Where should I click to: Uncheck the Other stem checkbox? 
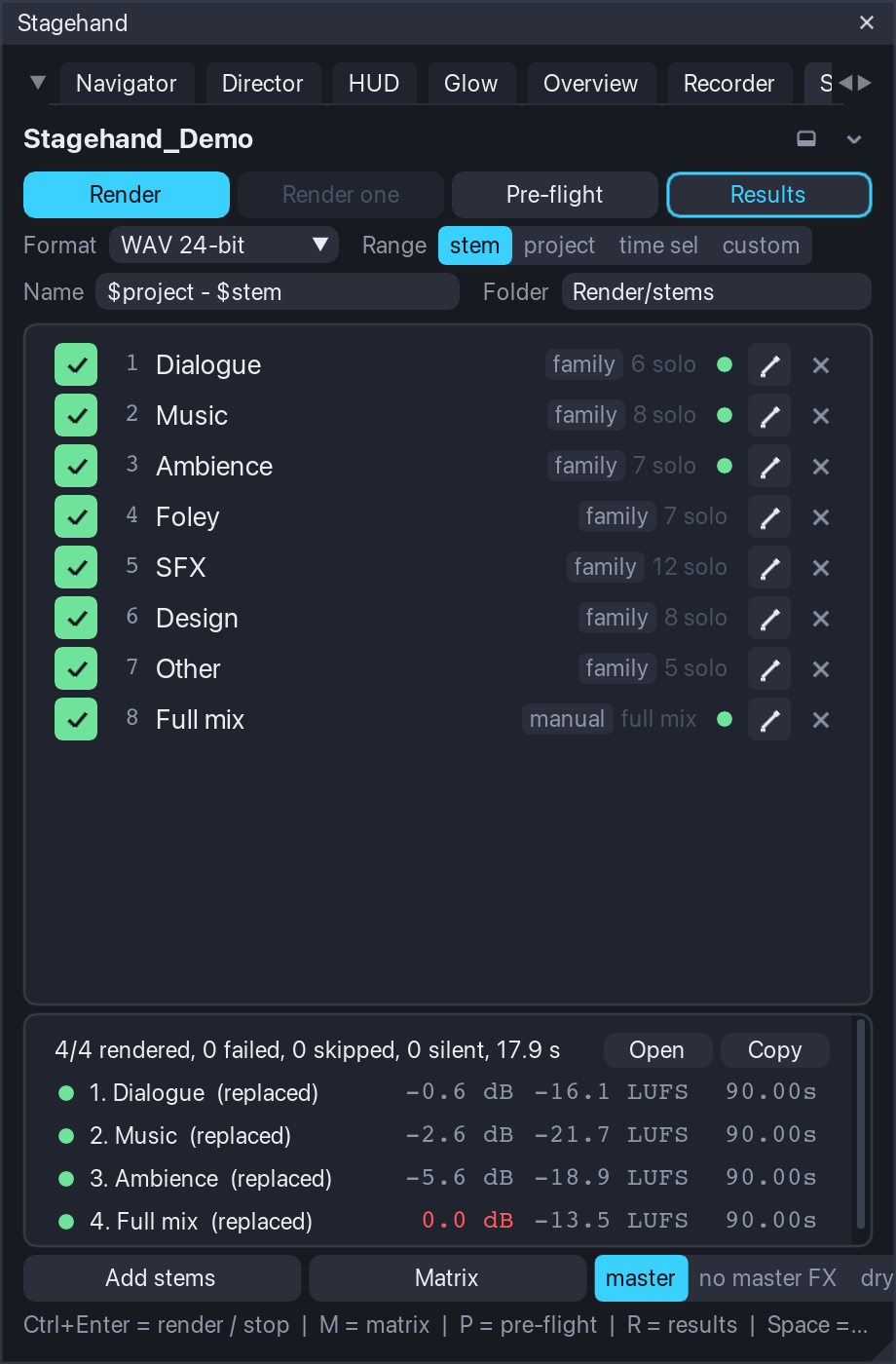[76, 669]
